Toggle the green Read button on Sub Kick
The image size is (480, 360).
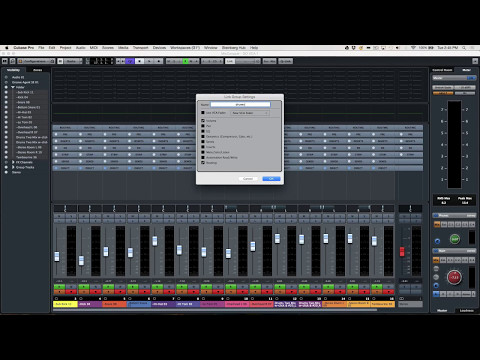pyautogui.click(x=59, y=287)
